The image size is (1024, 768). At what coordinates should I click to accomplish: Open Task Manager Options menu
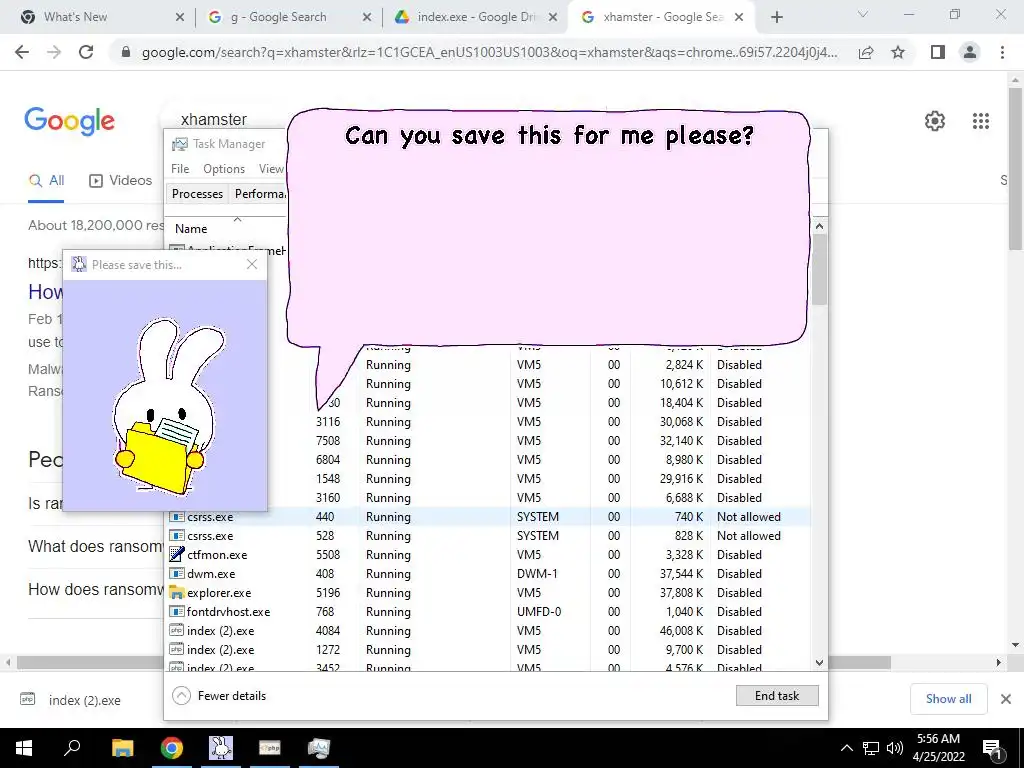tap(224, 169)
